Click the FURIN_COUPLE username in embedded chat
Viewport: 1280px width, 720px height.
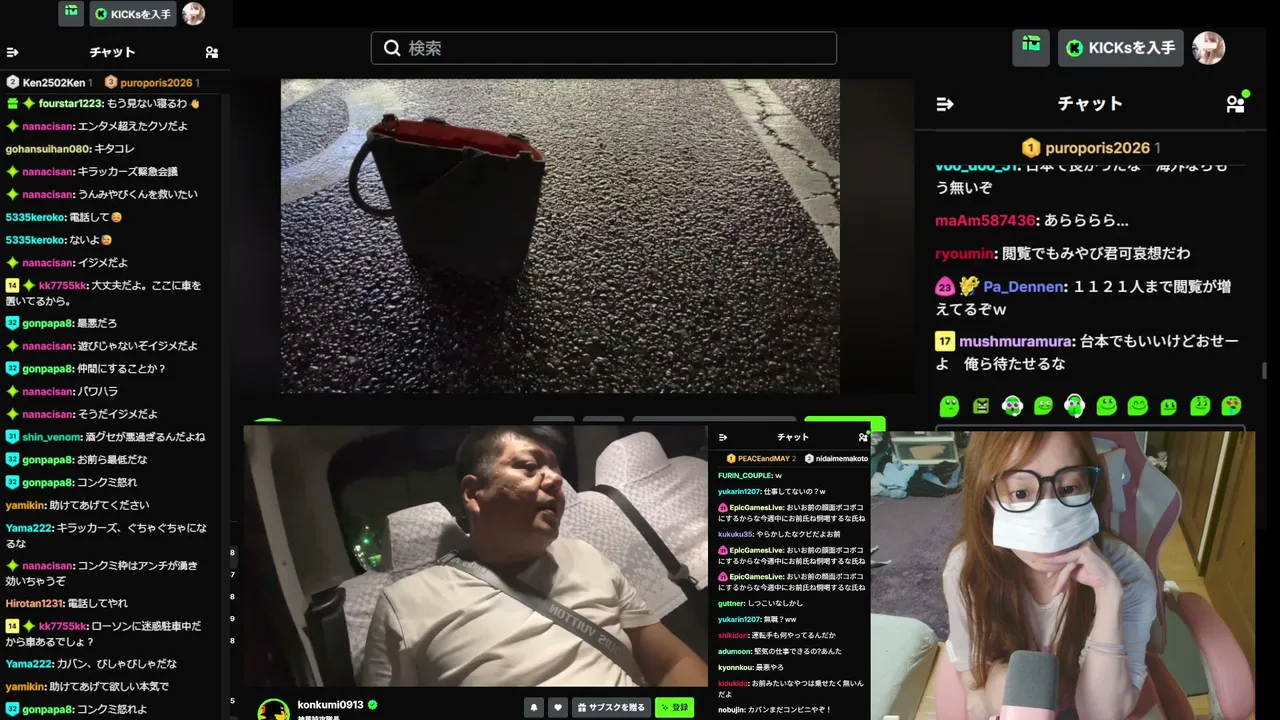point(743,475)
